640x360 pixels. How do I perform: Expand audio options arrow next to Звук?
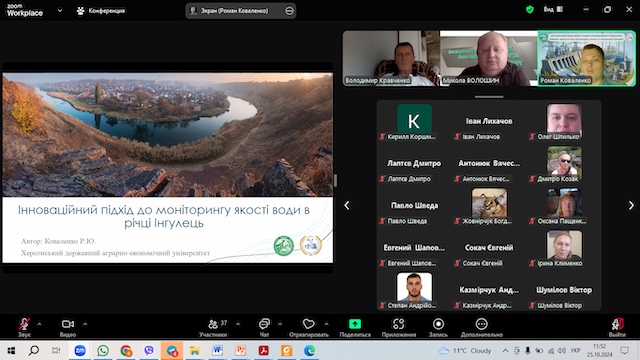39,324
